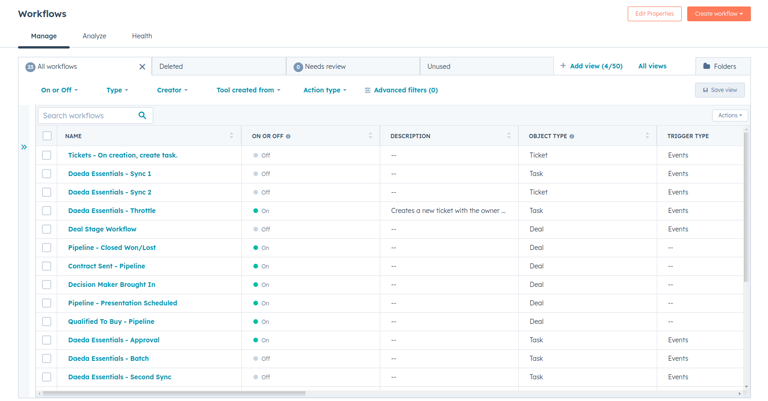Click the search magnifier icon

pyautogui.click(x=142, y=116)
